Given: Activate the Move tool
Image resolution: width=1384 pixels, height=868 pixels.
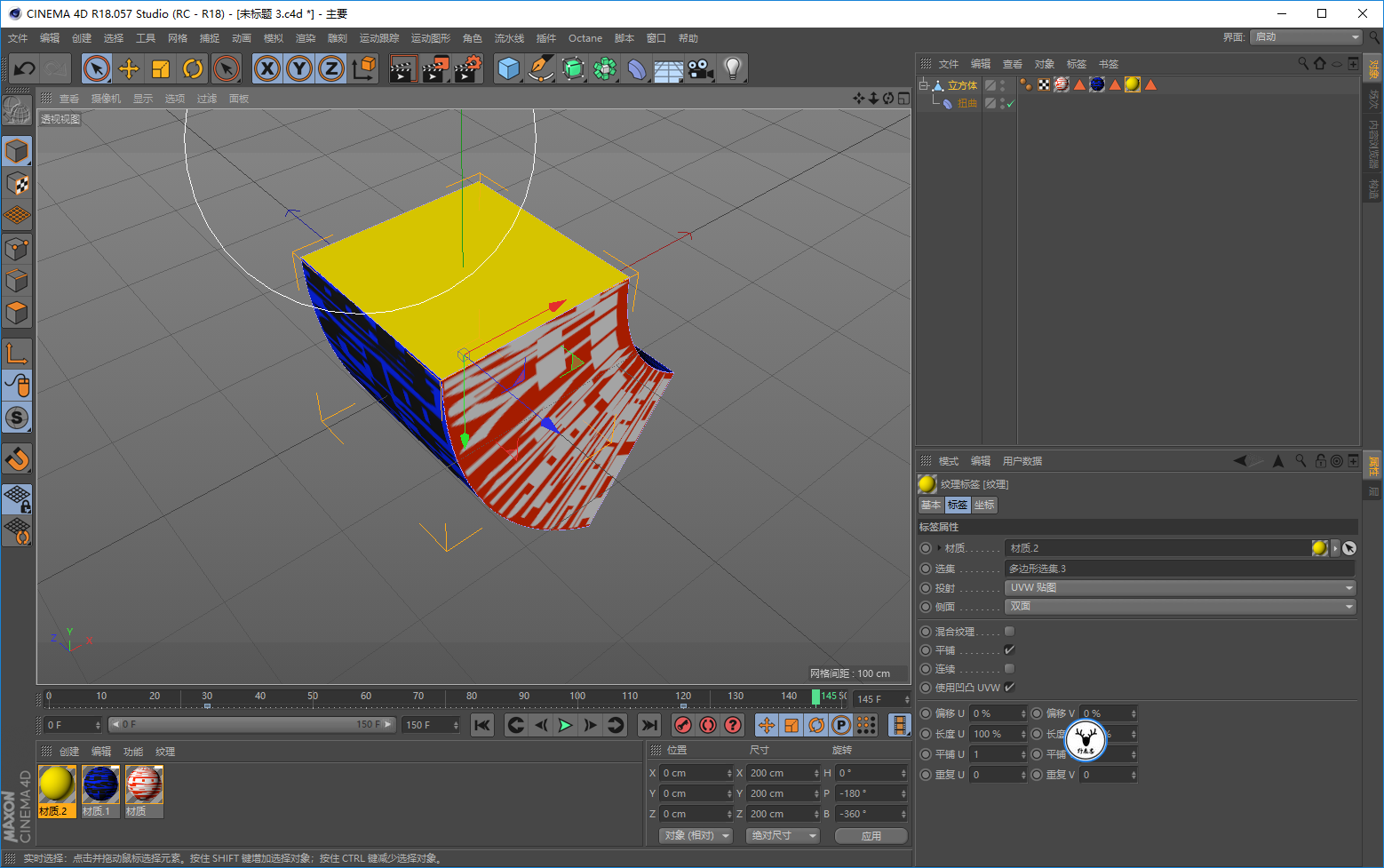Looking at the screenshot, I should (x=129, y=68).
